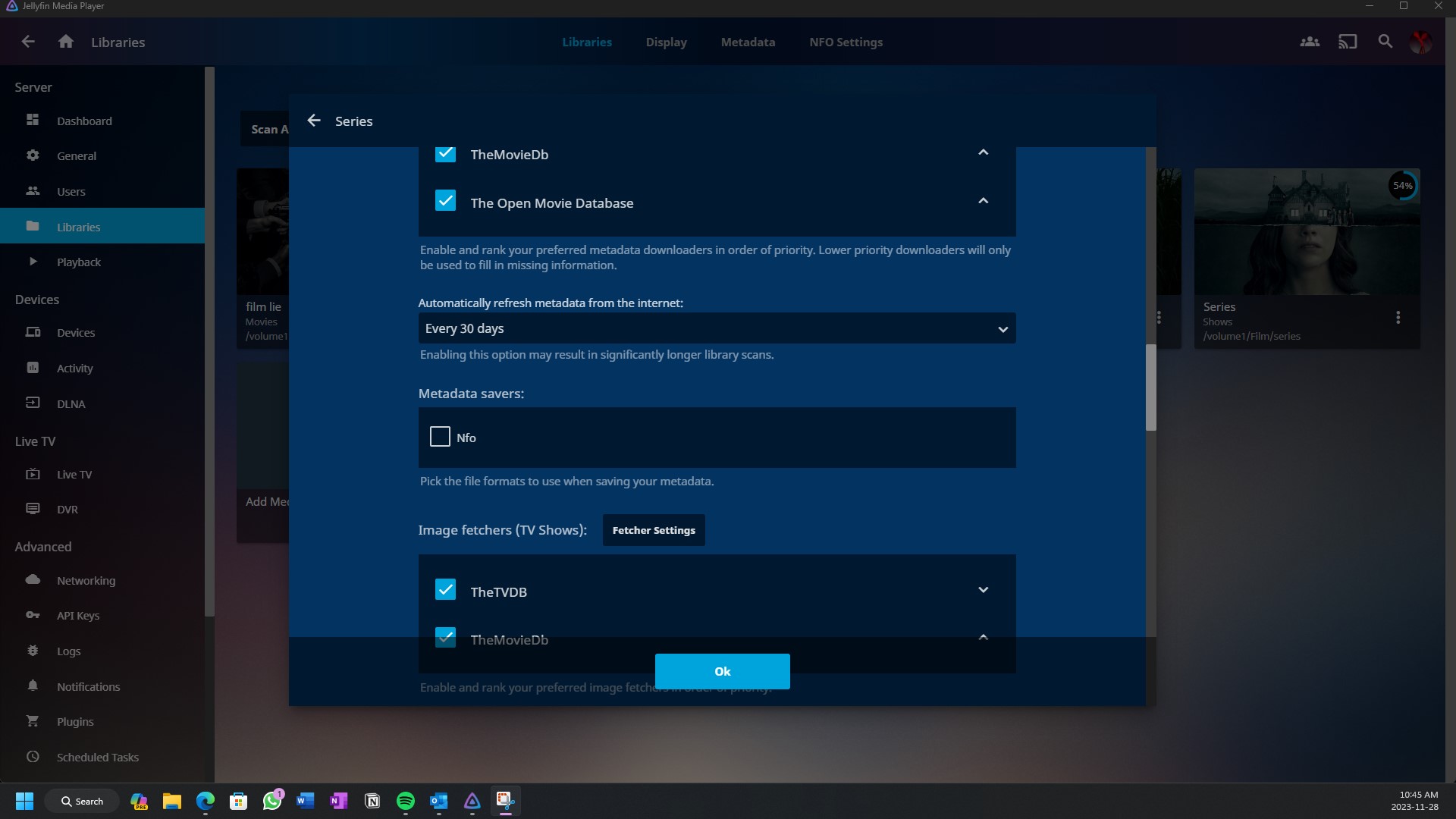
Task: Go back using Series dialog arrow
Action: (314, 121)
